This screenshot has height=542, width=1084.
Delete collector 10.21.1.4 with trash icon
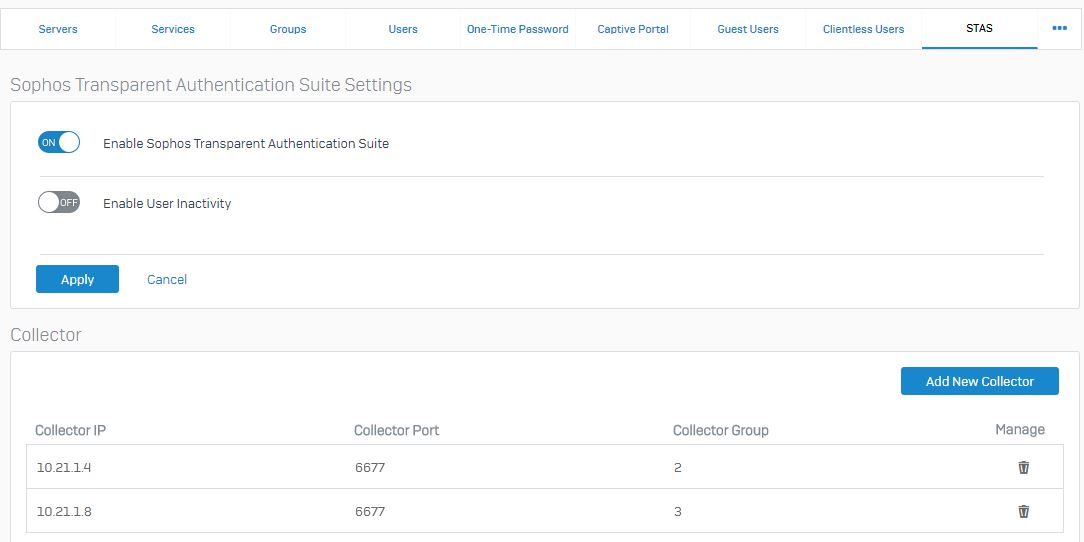(x=1023, y=467)
